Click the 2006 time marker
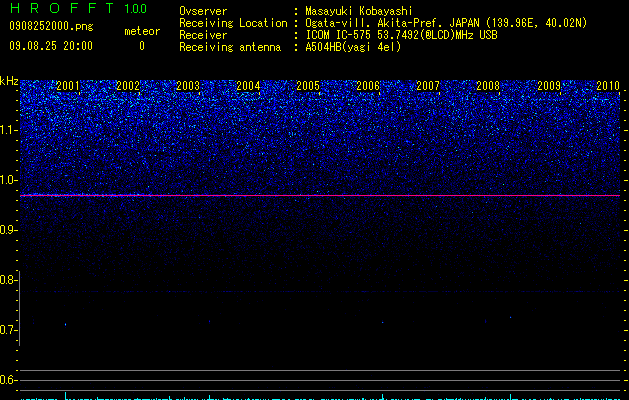The width and height of the screenshot is (629, 400). click(368, 85)
